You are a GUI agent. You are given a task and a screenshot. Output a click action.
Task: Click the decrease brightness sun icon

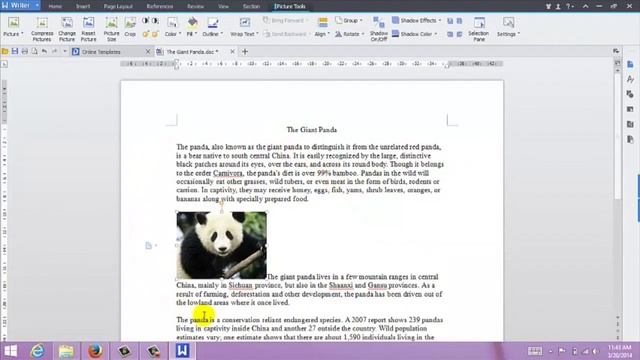coord(155,34)
